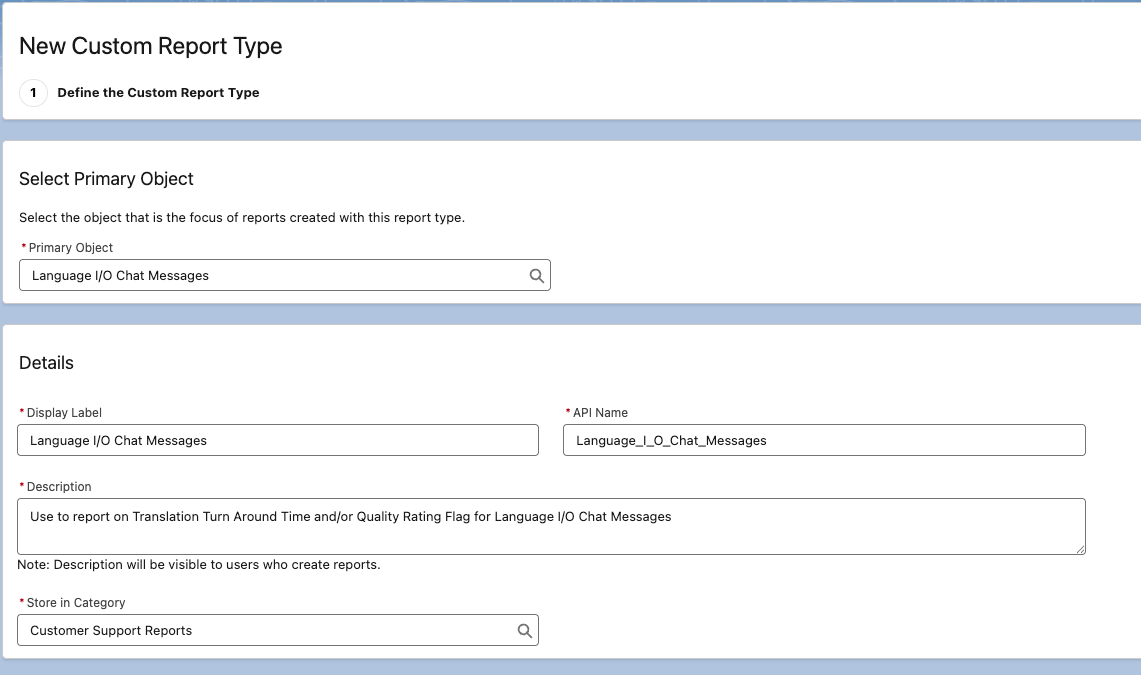Click the Description textarea resize handle
This screenshot has width=1141, height=675.
[x=1081, y=550]
